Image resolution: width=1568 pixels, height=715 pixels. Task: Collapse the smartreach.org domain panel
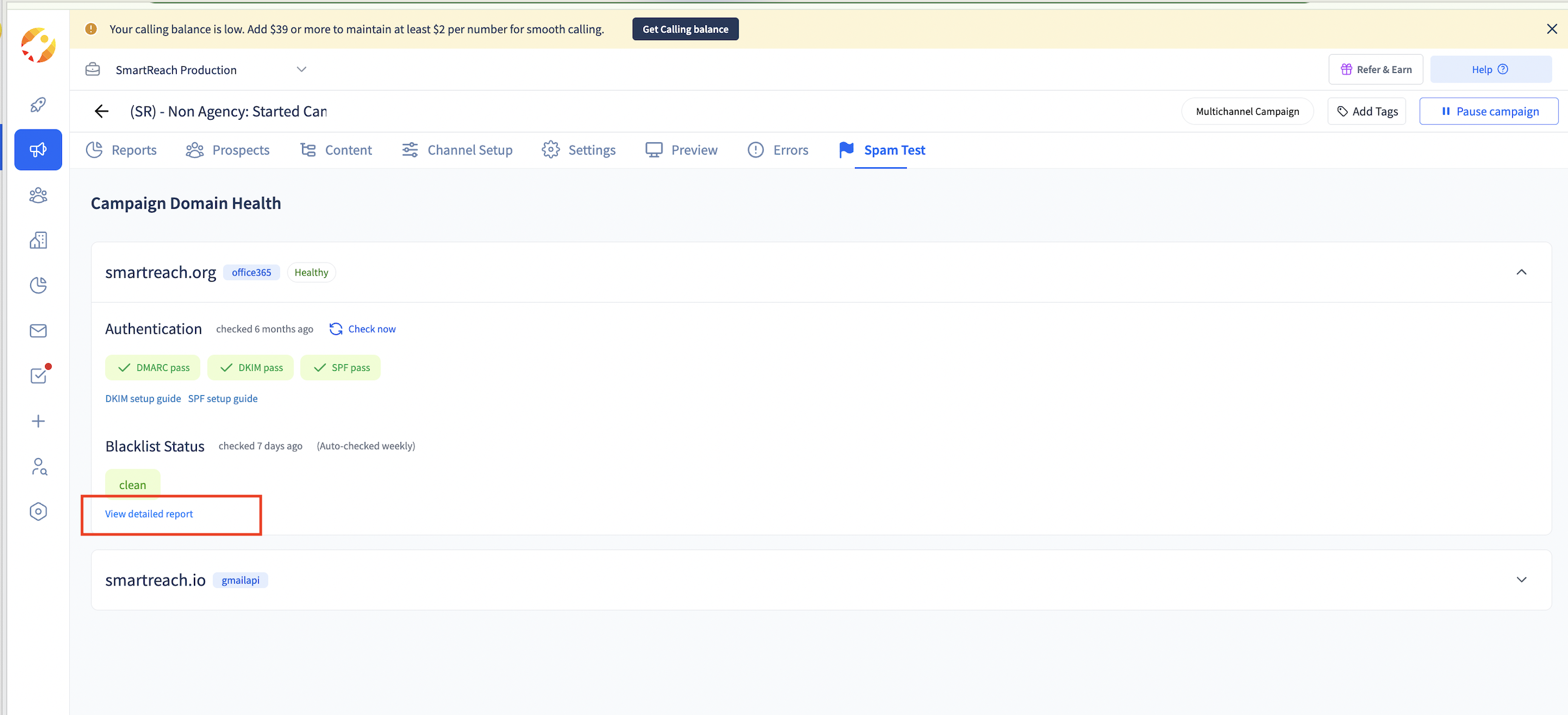(x=1521, y=272)
